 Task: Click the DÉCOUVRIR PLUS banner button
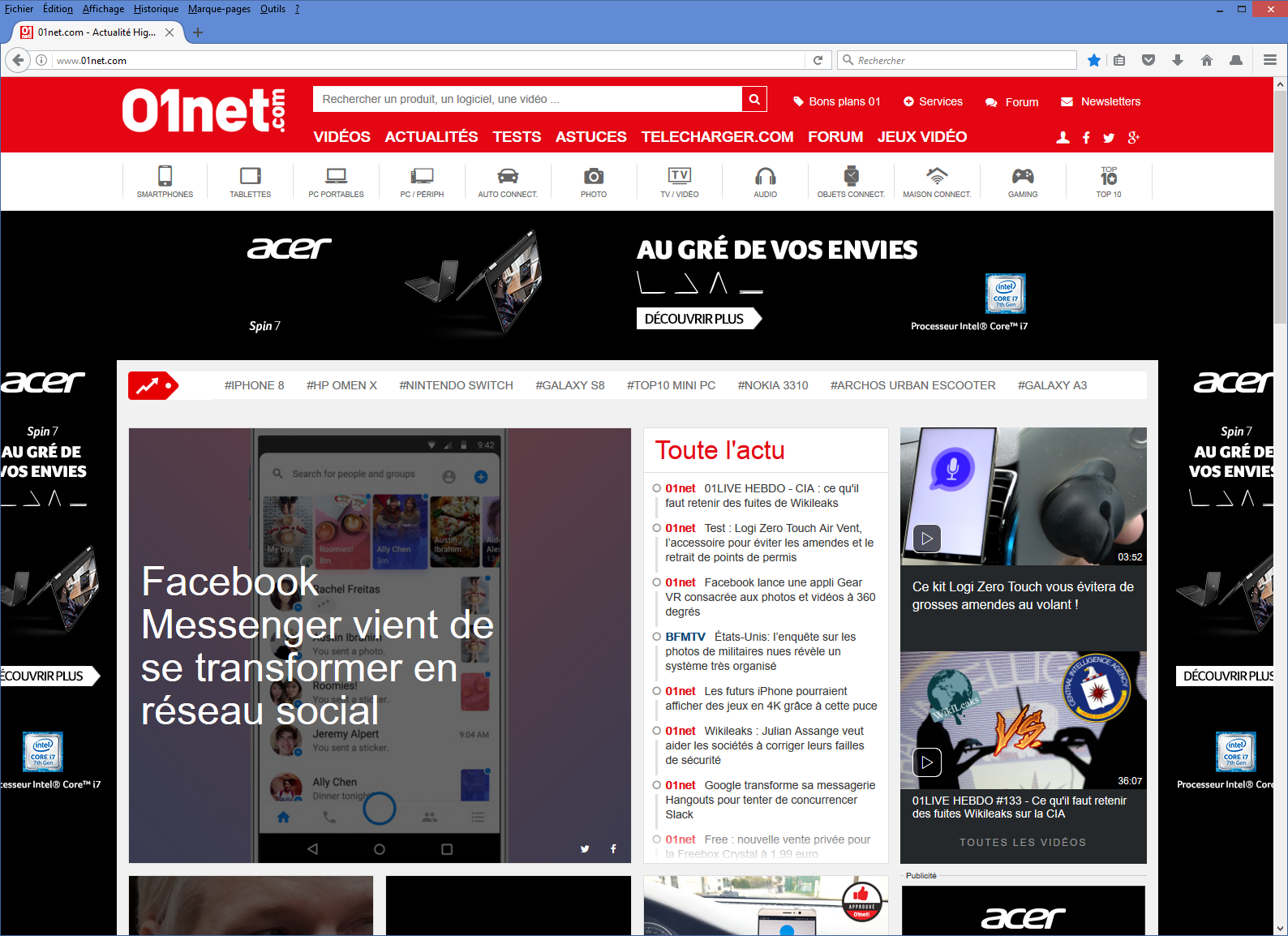point(696,319)
